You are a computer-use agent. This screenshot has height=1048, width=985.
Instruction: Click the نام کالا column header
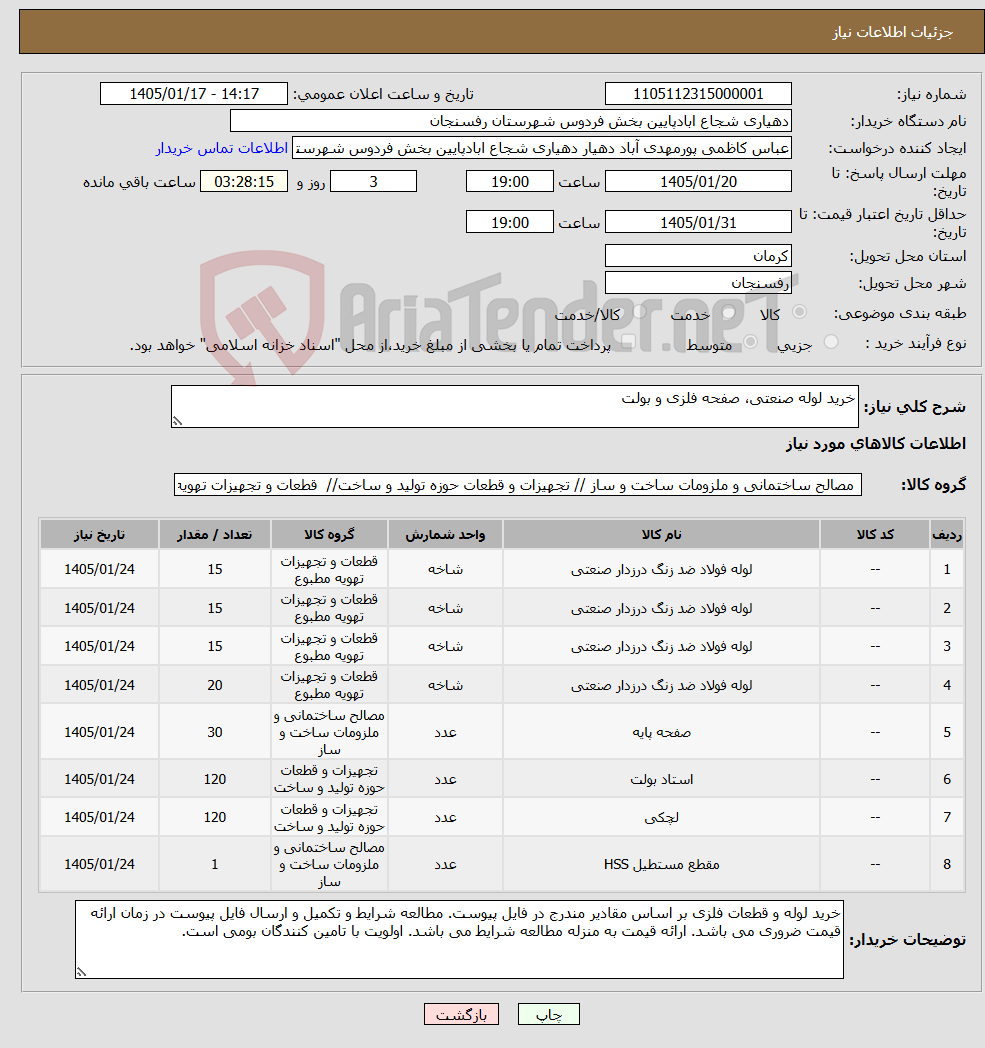(x=661, y=535)
